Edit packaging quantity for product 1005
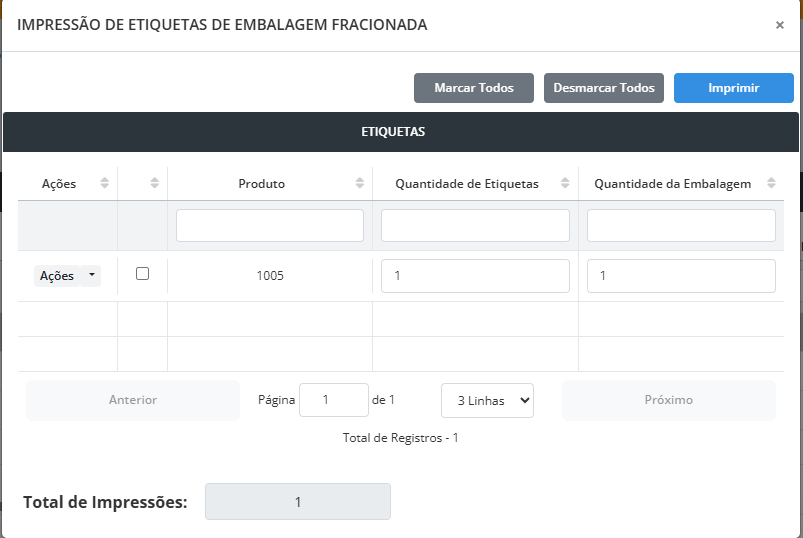Screen dimensions: 803x538 [x=681, y=276]
